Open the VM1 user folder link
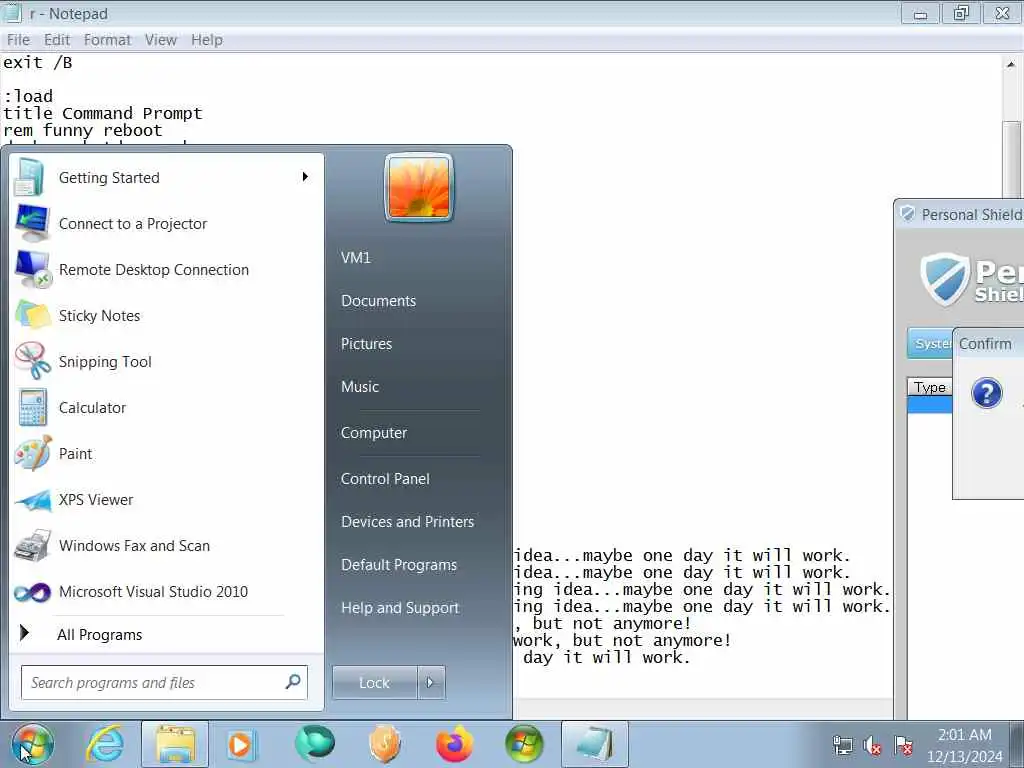 356,257
